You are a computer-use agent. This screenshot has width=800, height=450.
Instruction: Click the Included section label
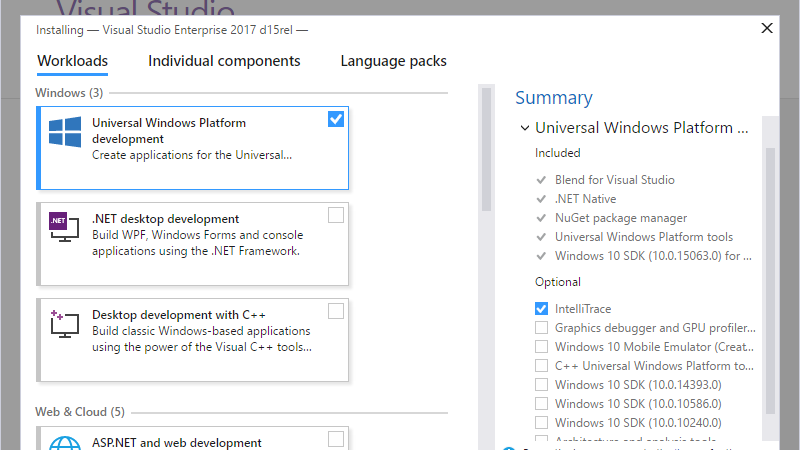coord(557,153)
